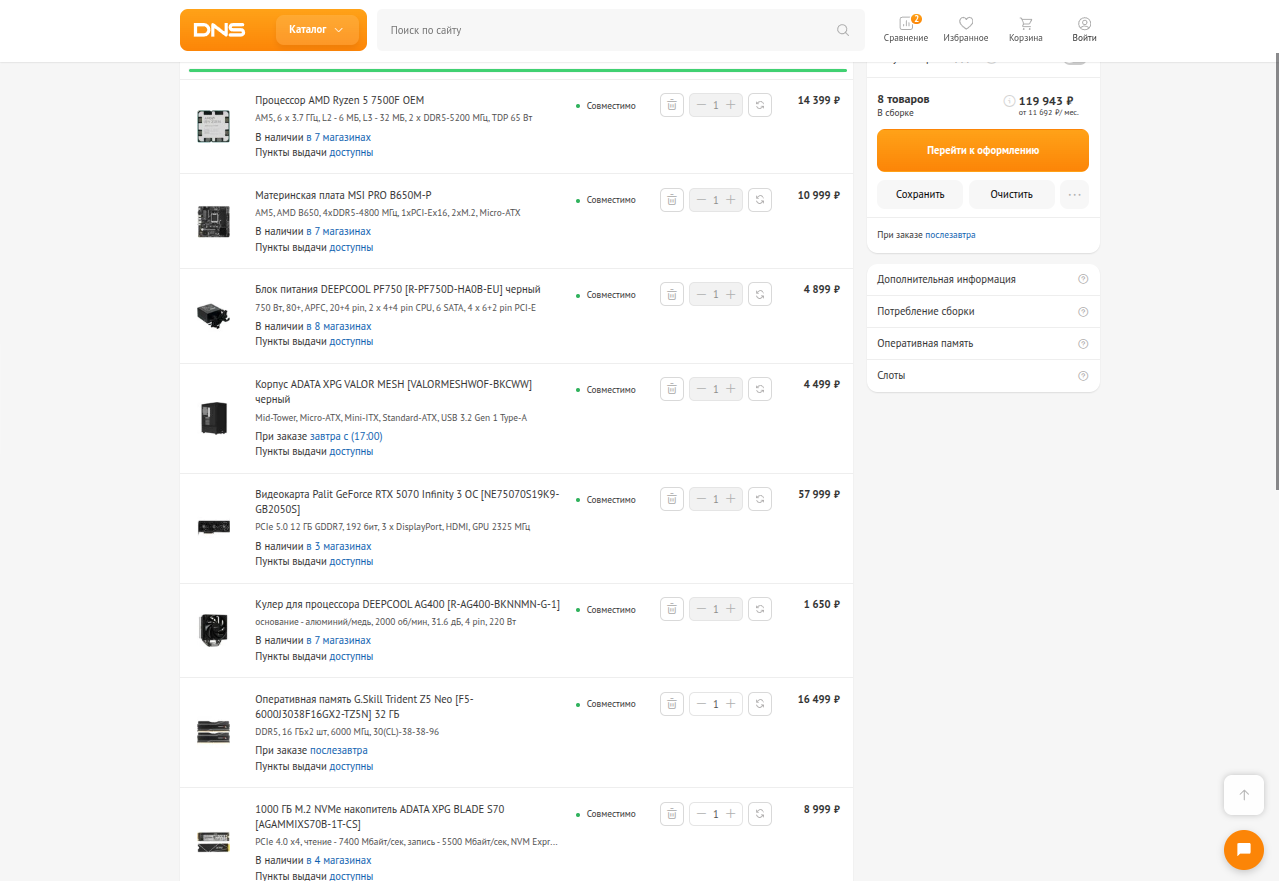Screen dimensions: 1279x881
Task: Replace the ADATA XPG VALOR MESH case
Action: pos(760,389)
